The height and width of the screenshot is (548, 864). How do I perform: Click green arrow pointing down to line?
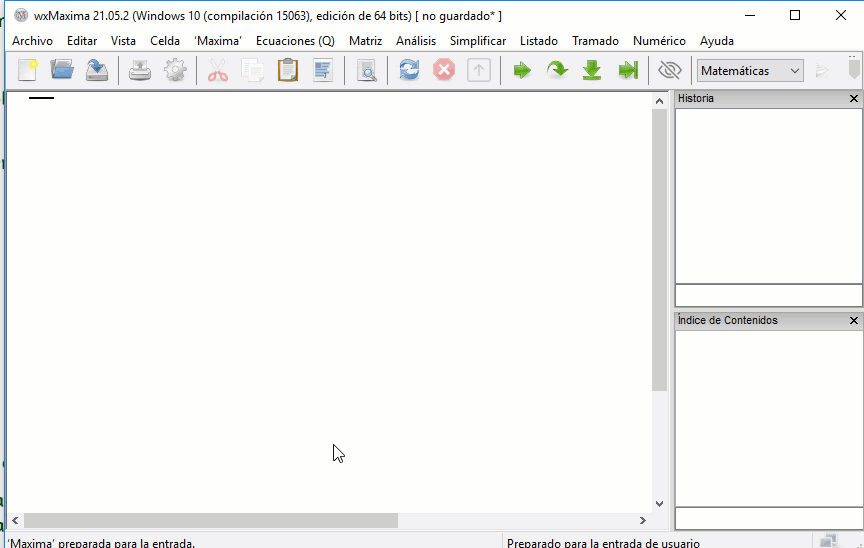tap(592, 70)
